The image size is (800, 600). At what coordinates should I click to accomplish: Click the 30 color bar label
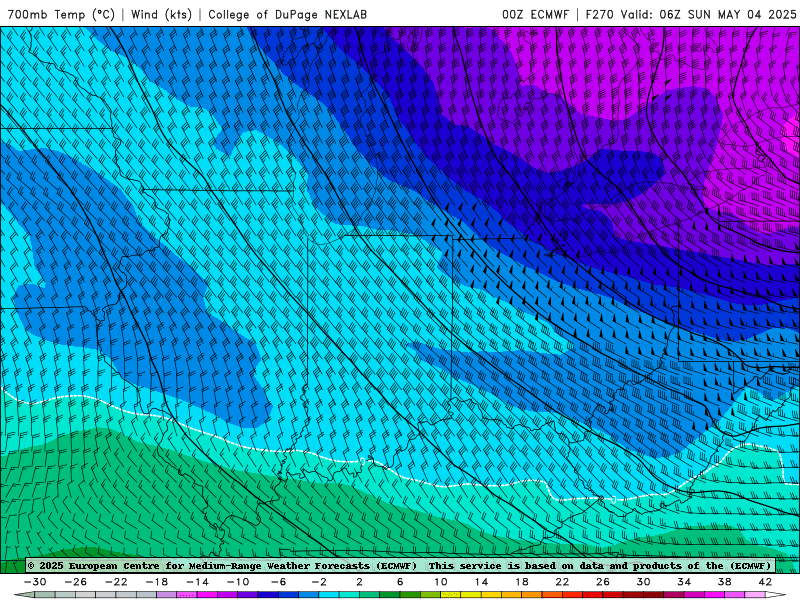643,582
